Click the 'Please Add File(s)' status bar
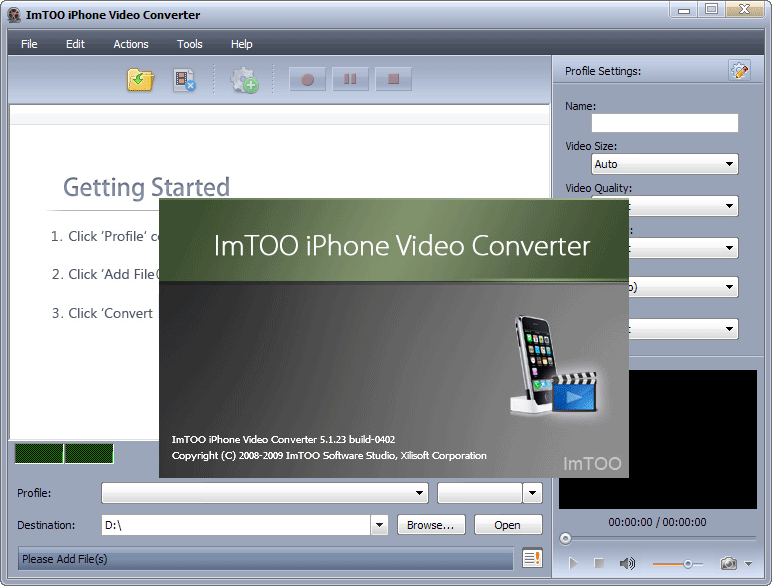The width and height of the screenshot is (772, 586). click(266, 559)
